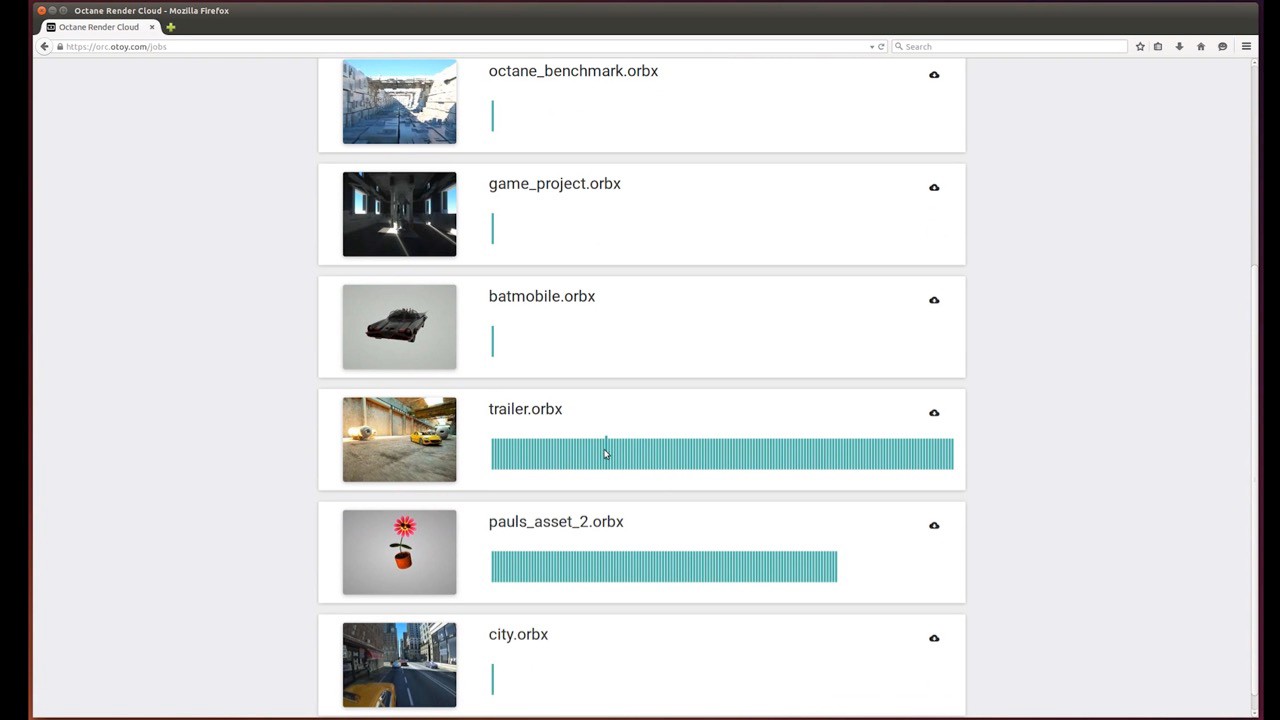
Task: Go to the Firefox home page
Action: (1201, 46)
